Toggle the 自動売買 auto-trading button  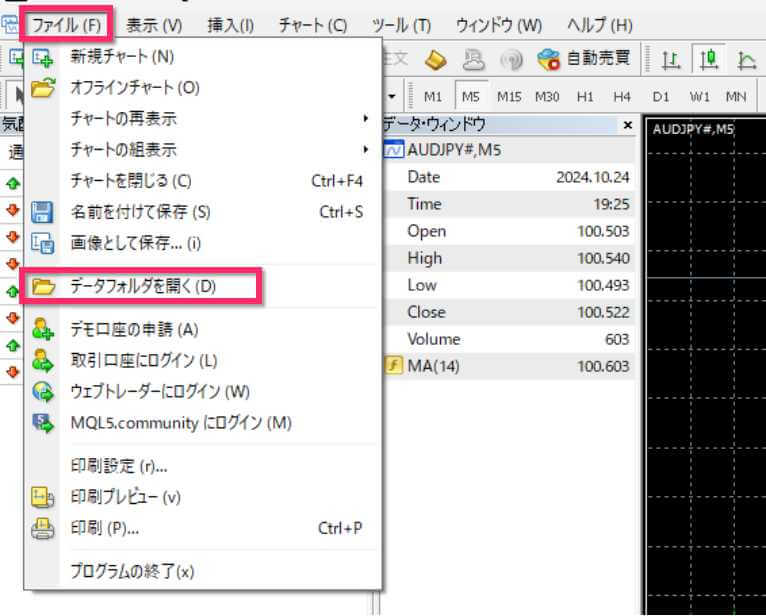tap(583, 60)
